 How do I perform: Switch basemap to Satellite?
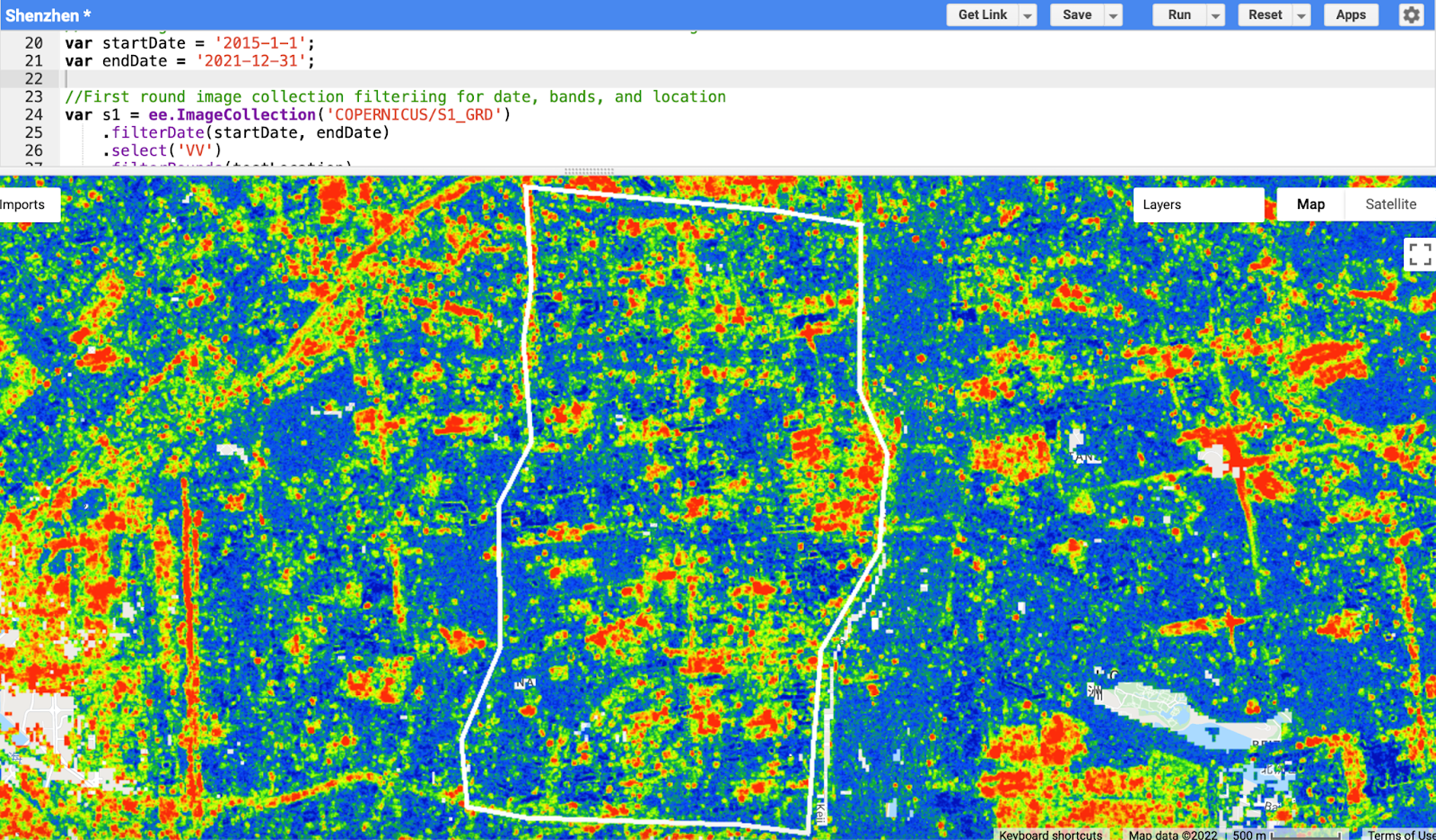click(1390, 204)
